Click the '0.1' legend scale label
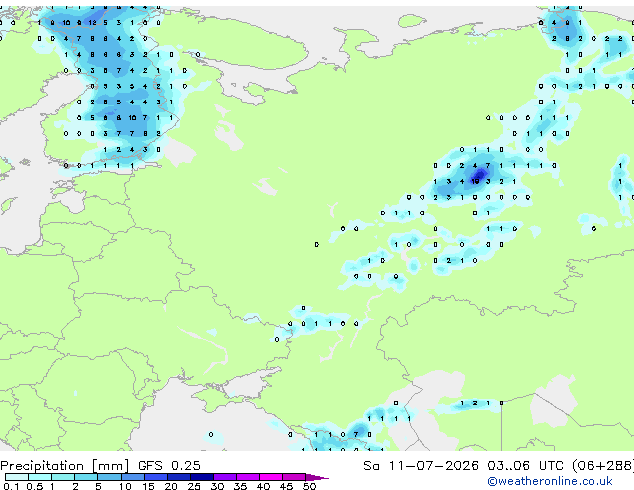634x490 pixels. point(11,486)
